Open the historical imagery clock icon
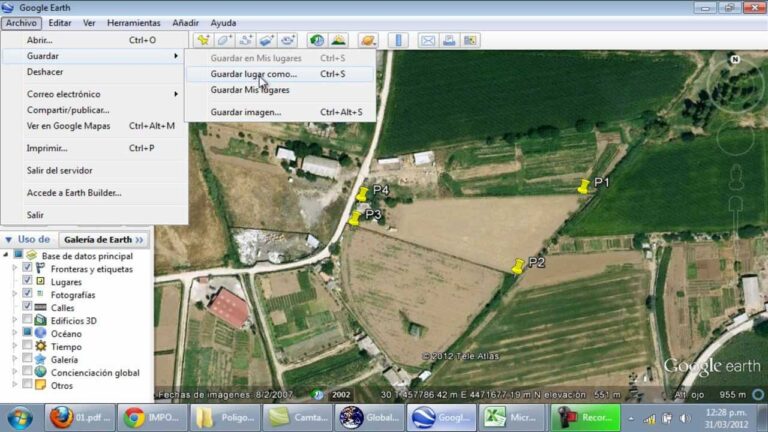This screenshot has height=432, width=768. (x=317, y=40)
